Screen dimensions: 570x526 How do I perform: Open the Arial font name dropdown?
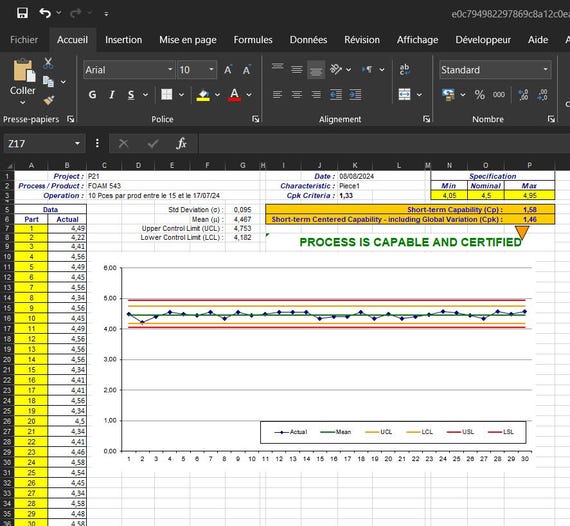[170, 69]
